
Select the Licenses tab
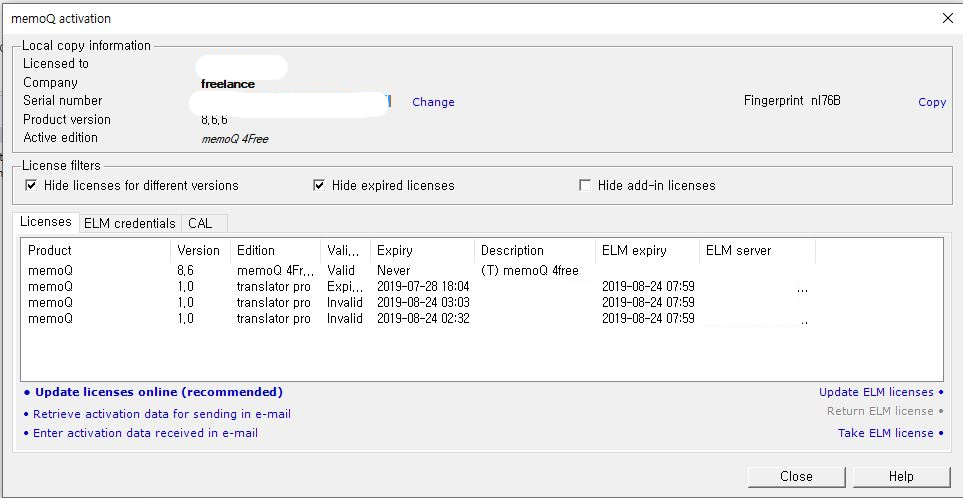click(46, 222)
